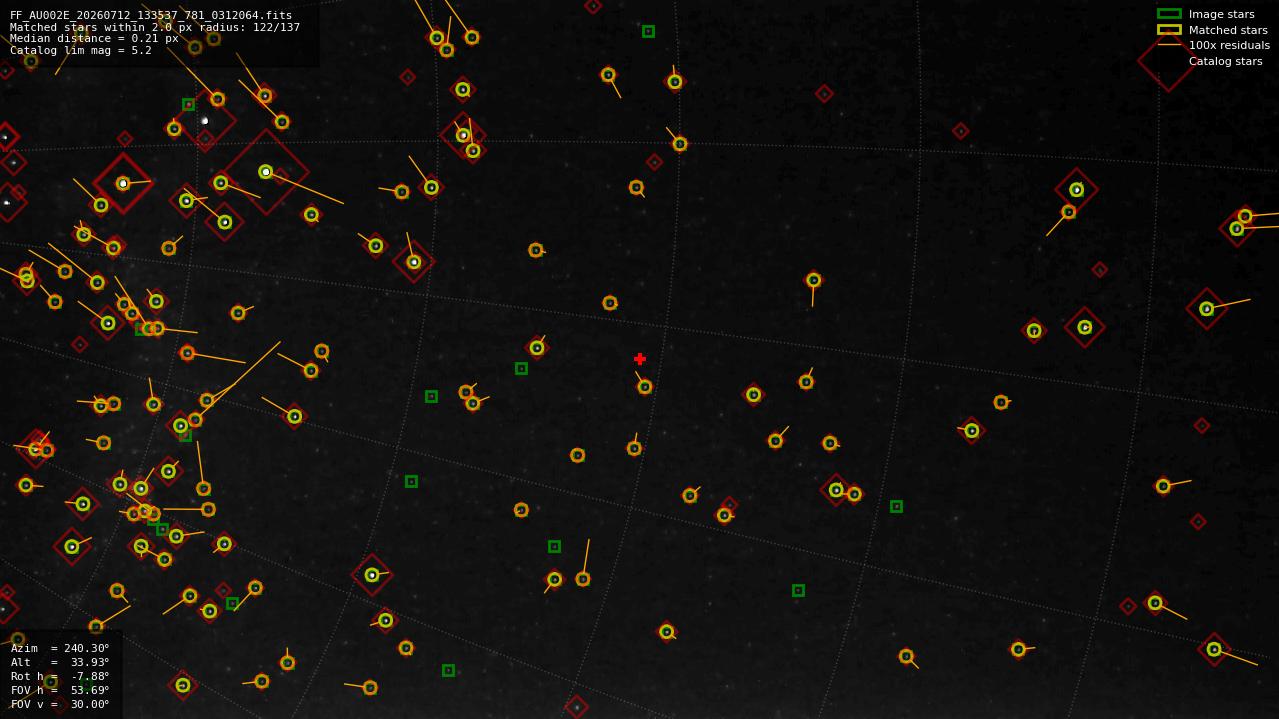Select the largest red catalog star diamond
Screen dimensions: 1279x719
265,171
